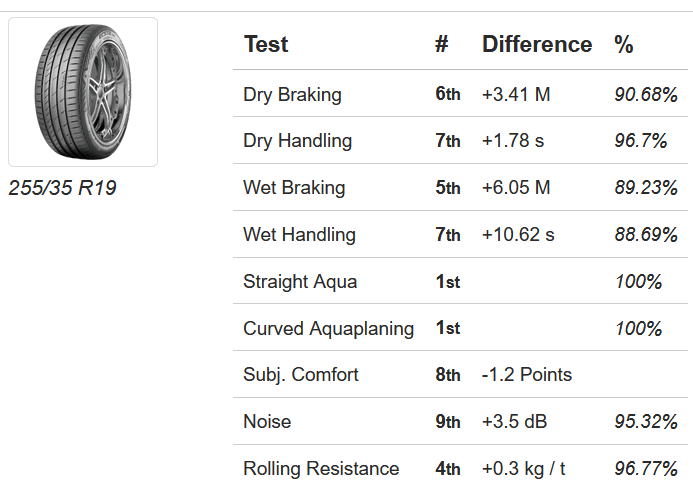Open the Rolling Resistance test row

[321, 469]
